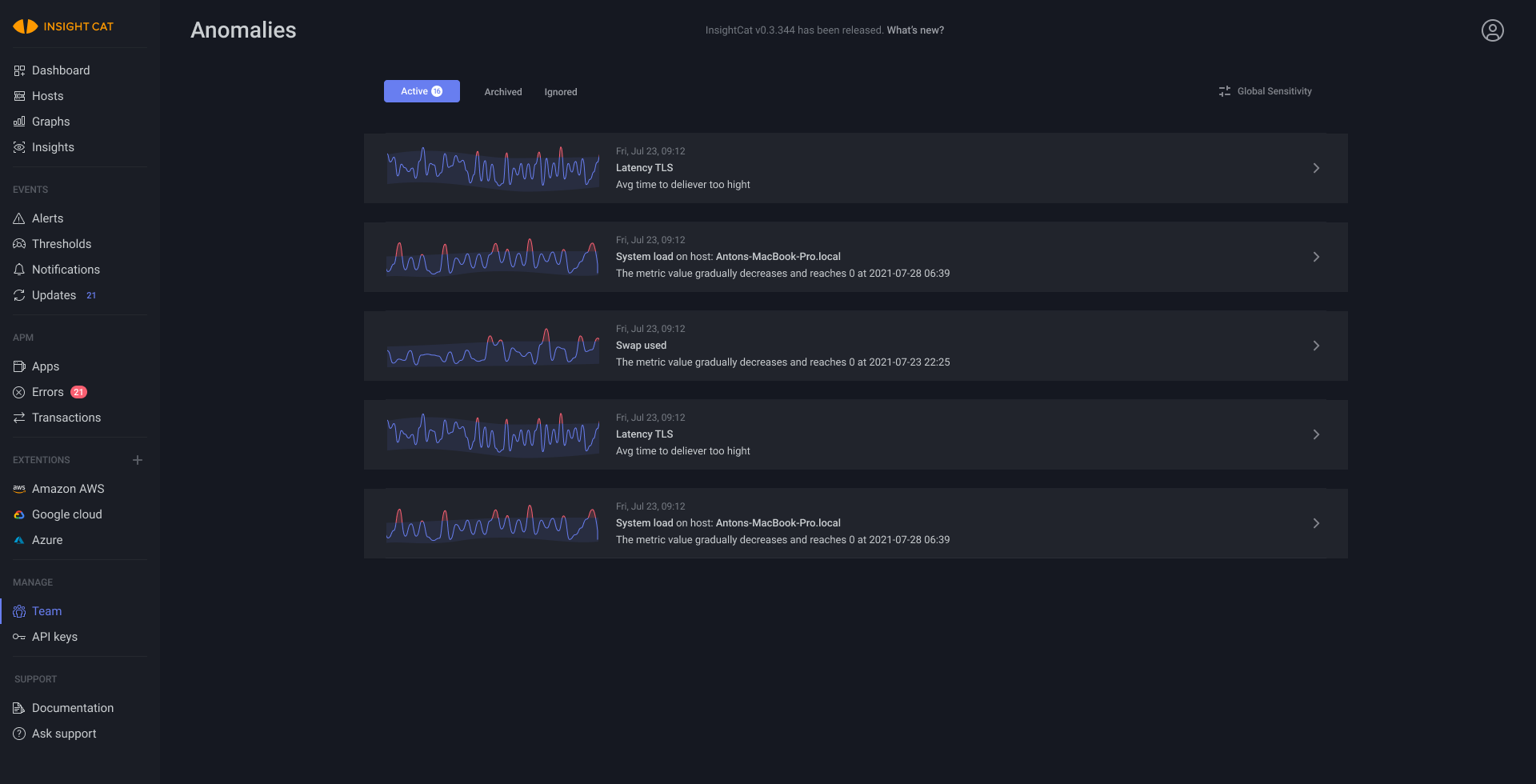The height and width of the screenshot is (784, 1536).
Task: Click the Alerts triangle icon
Action: tap(19, 218)
